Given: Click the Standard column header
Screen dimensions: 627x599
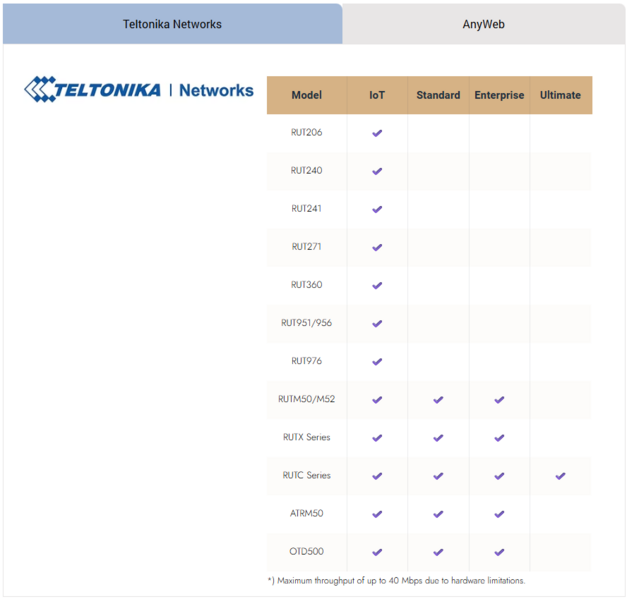Looking at the screenshot, I should point(438,95).
